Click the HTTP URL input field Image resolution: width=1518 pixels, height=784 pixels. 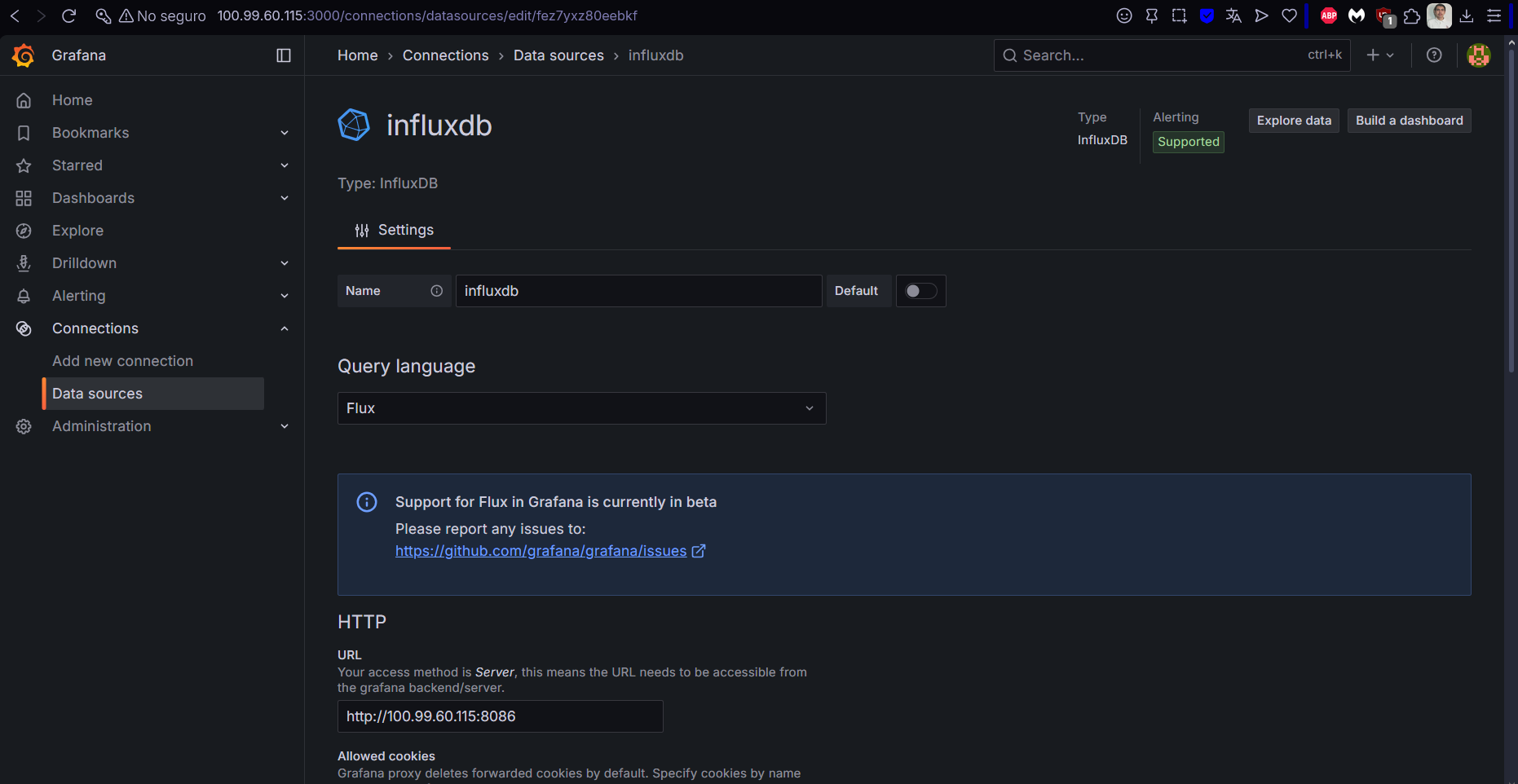click(501, 716)
